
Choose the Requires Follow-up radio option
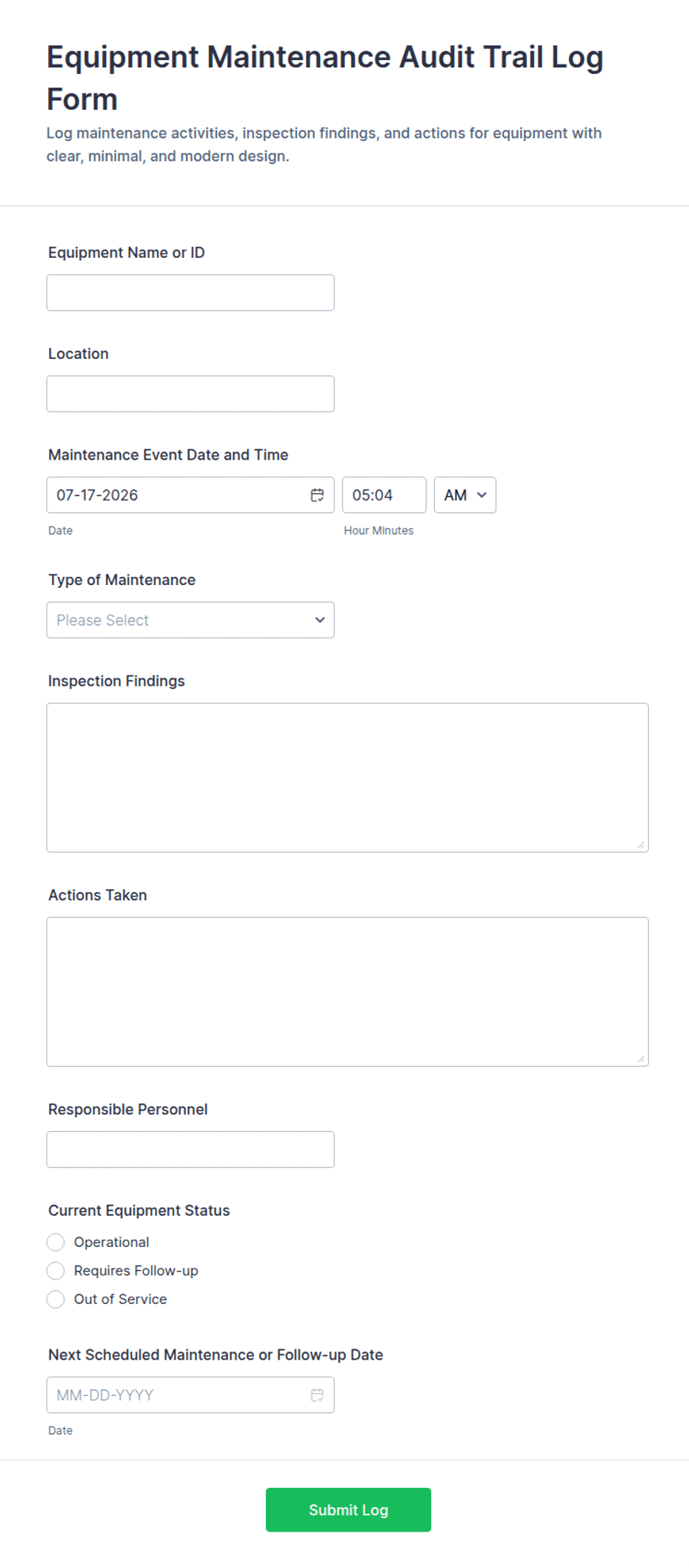click(56, 1271)
